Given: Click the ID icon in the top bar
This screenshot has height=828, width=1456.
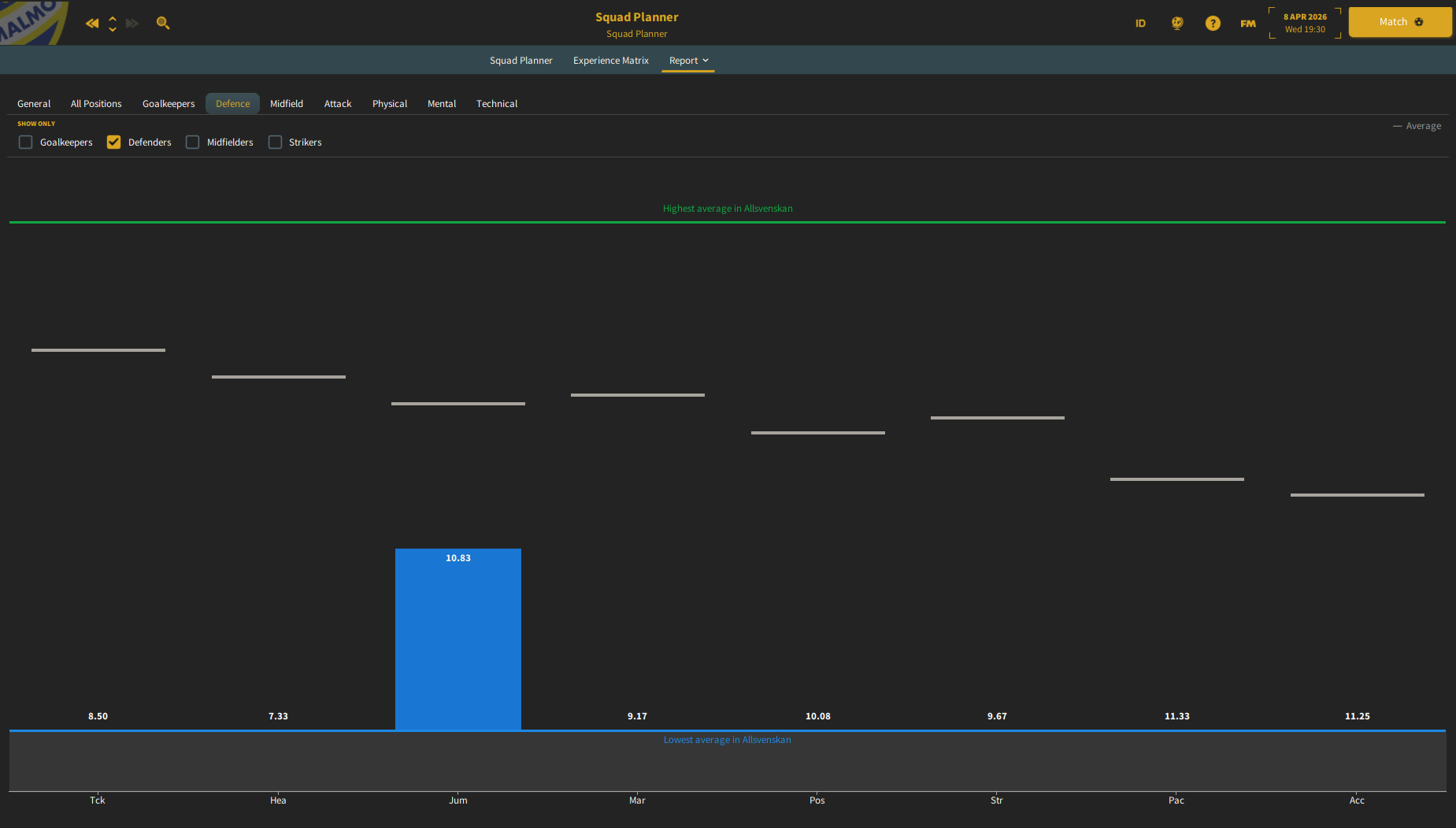Looking at the screenshot, I should (x=1140, y=24).
